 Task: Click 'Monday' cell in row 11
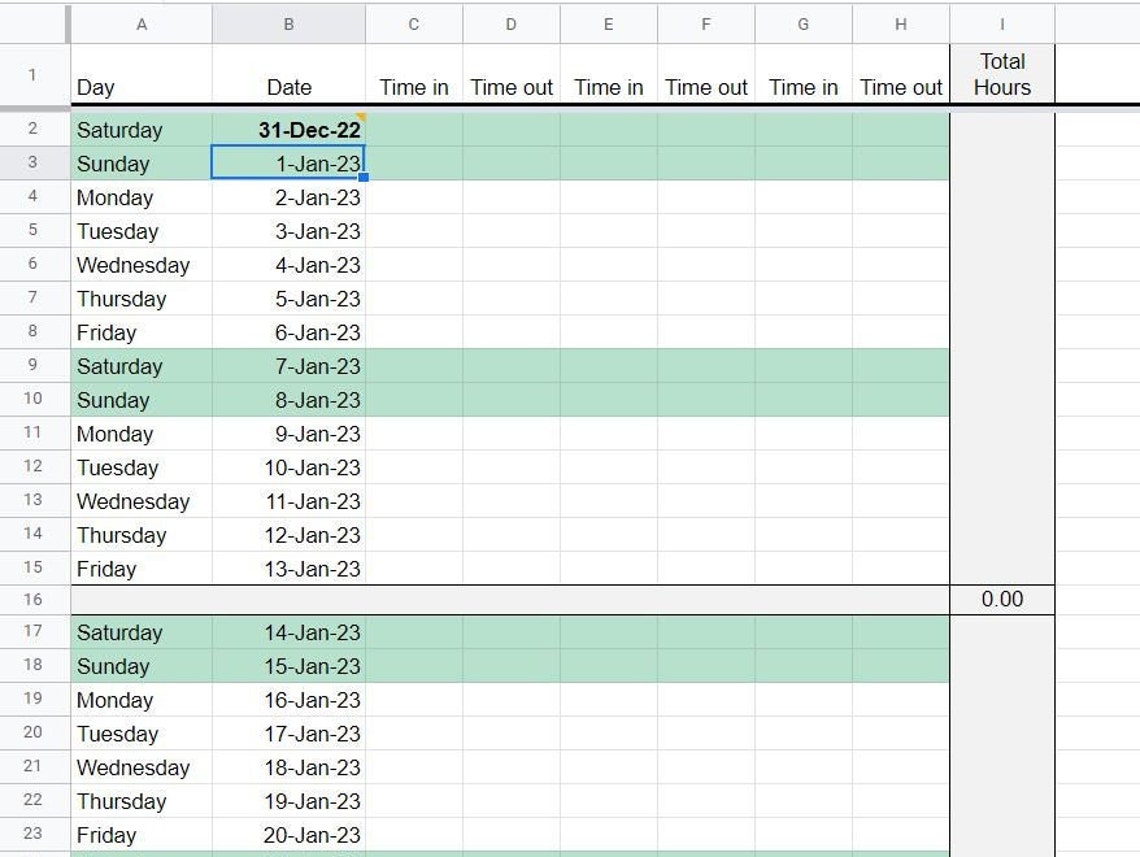pyautogui.click(x=142, y=433)
